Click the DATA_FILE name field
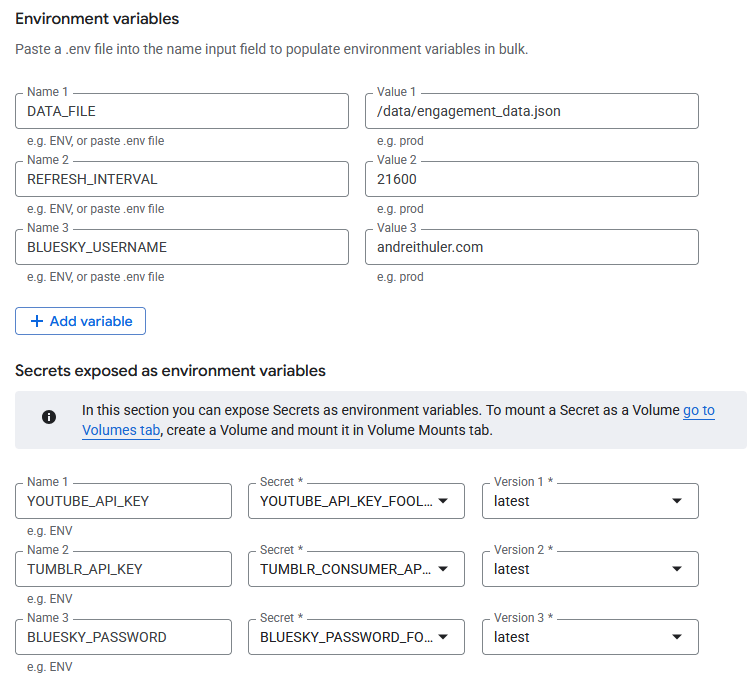 click(x=182, y=111)
